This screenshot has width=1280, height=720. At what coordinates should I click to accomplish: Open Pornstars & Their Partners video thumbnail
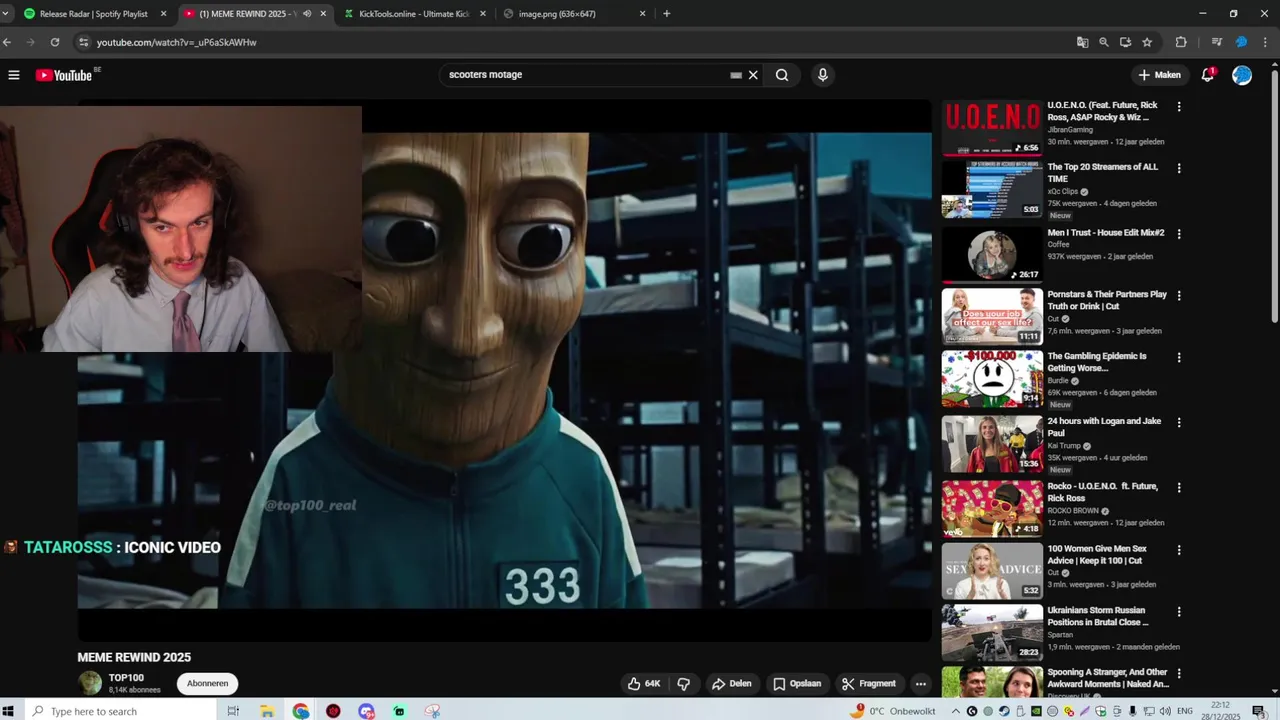click(x=992, y=317)
